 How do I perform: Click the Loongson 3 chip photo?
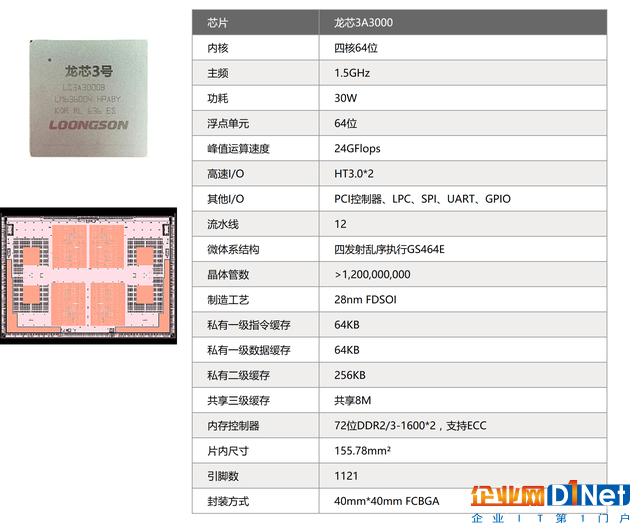tap(89, 98)
